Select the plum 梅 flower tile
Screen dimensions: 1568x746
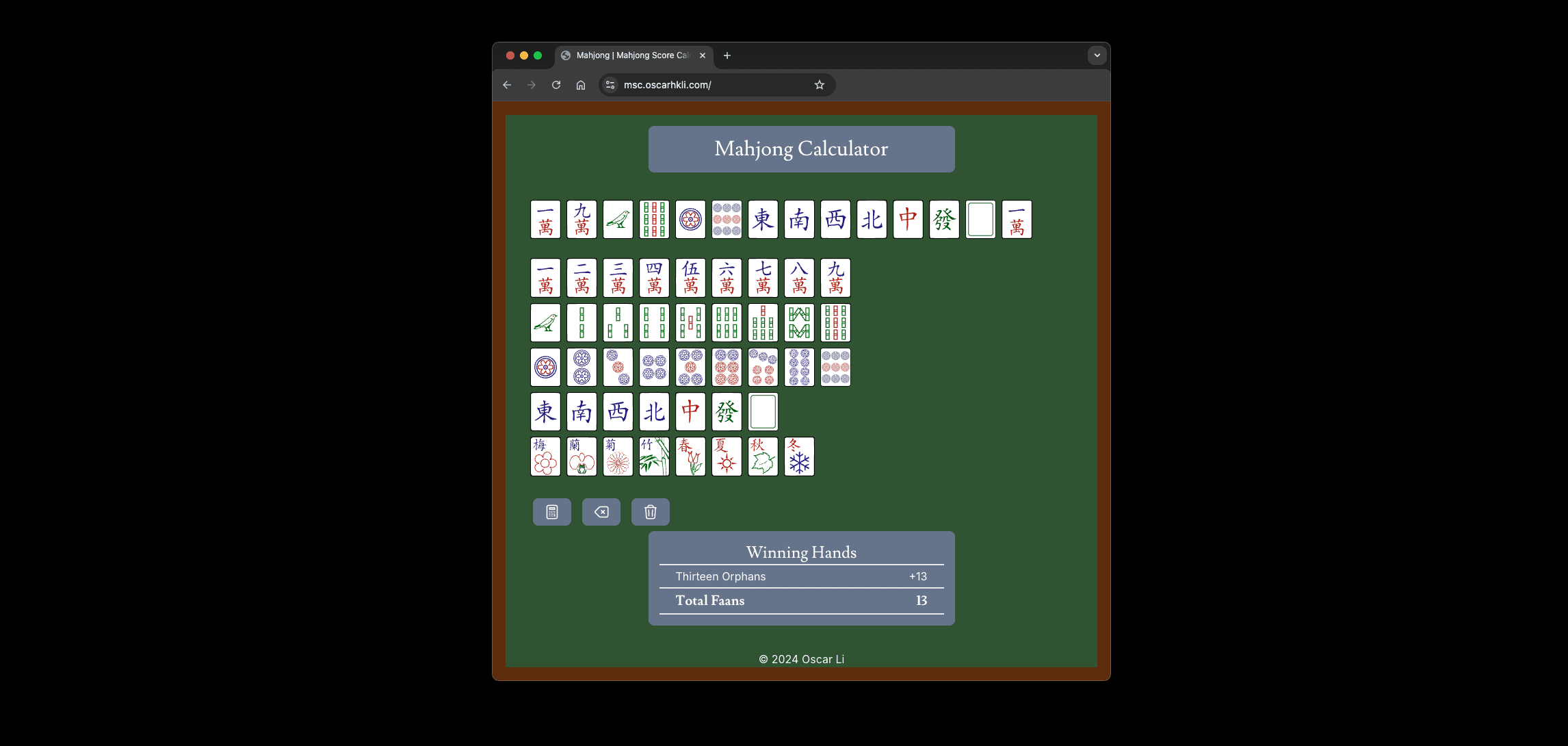545,456
